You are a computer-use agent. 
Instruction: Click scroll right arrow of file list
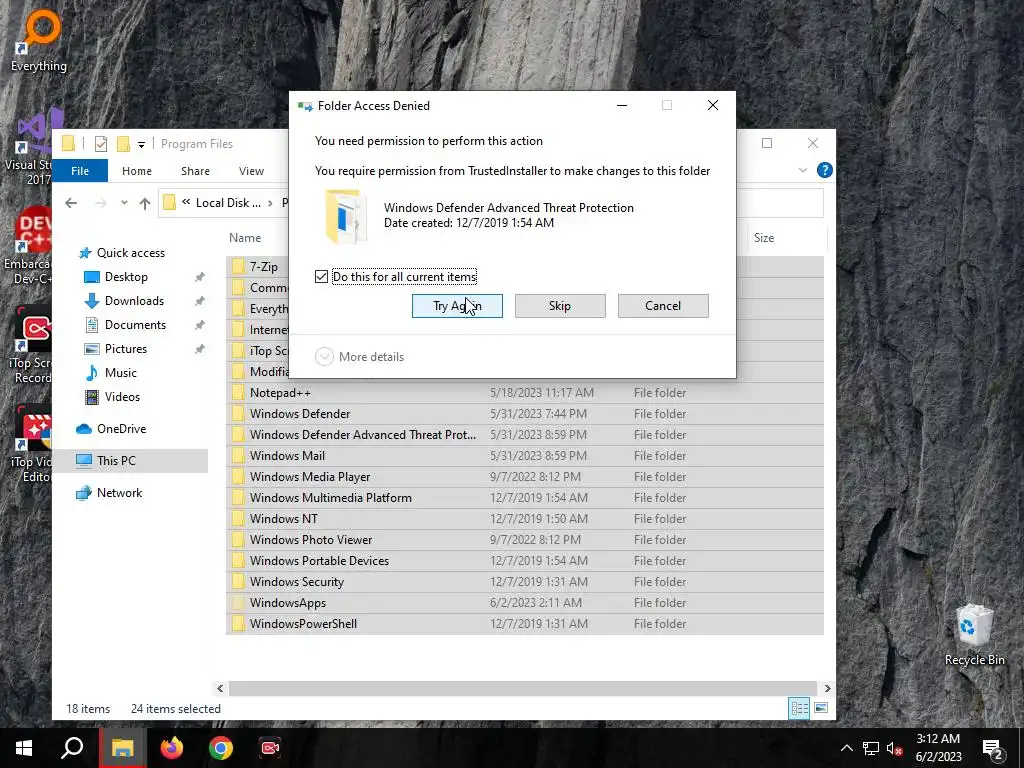tap(827, 688)
